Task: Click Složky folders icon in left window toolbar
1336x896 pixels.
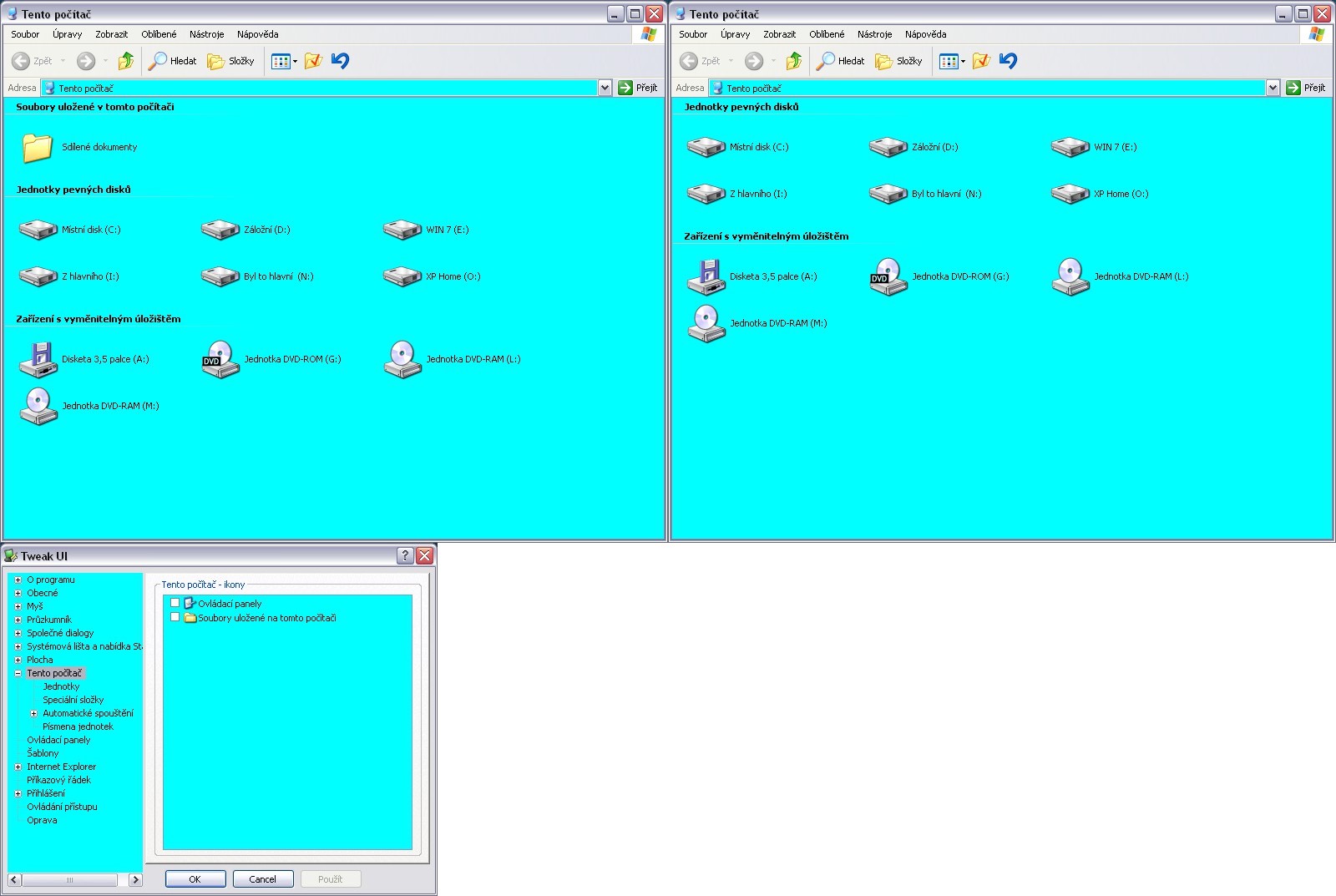Action: tap(215, 61)
